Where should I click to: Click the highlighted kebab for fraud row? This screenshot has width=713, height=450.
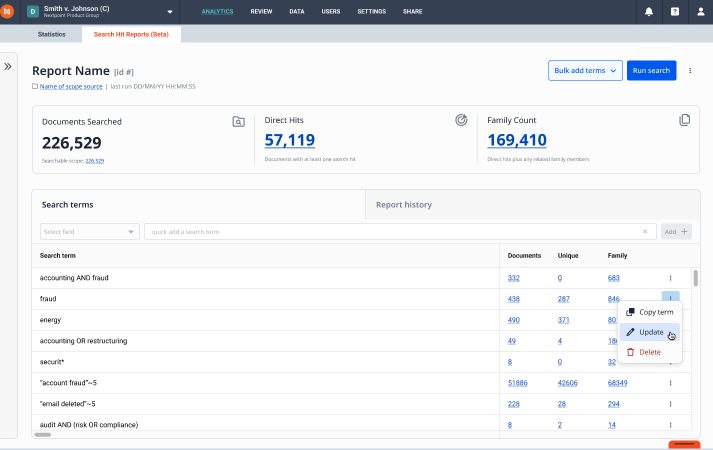tap(671, 297)
